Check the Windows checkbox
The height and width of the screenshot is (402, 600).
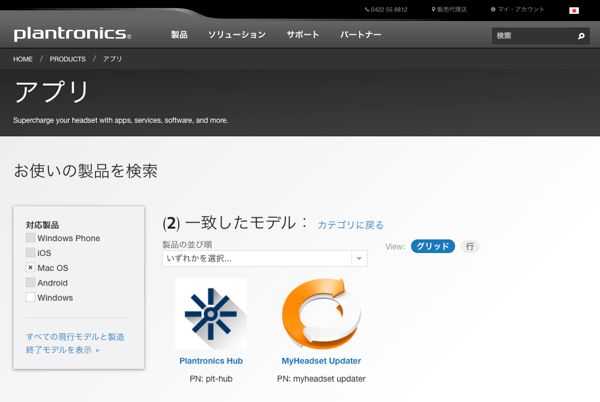click(31, 297)
